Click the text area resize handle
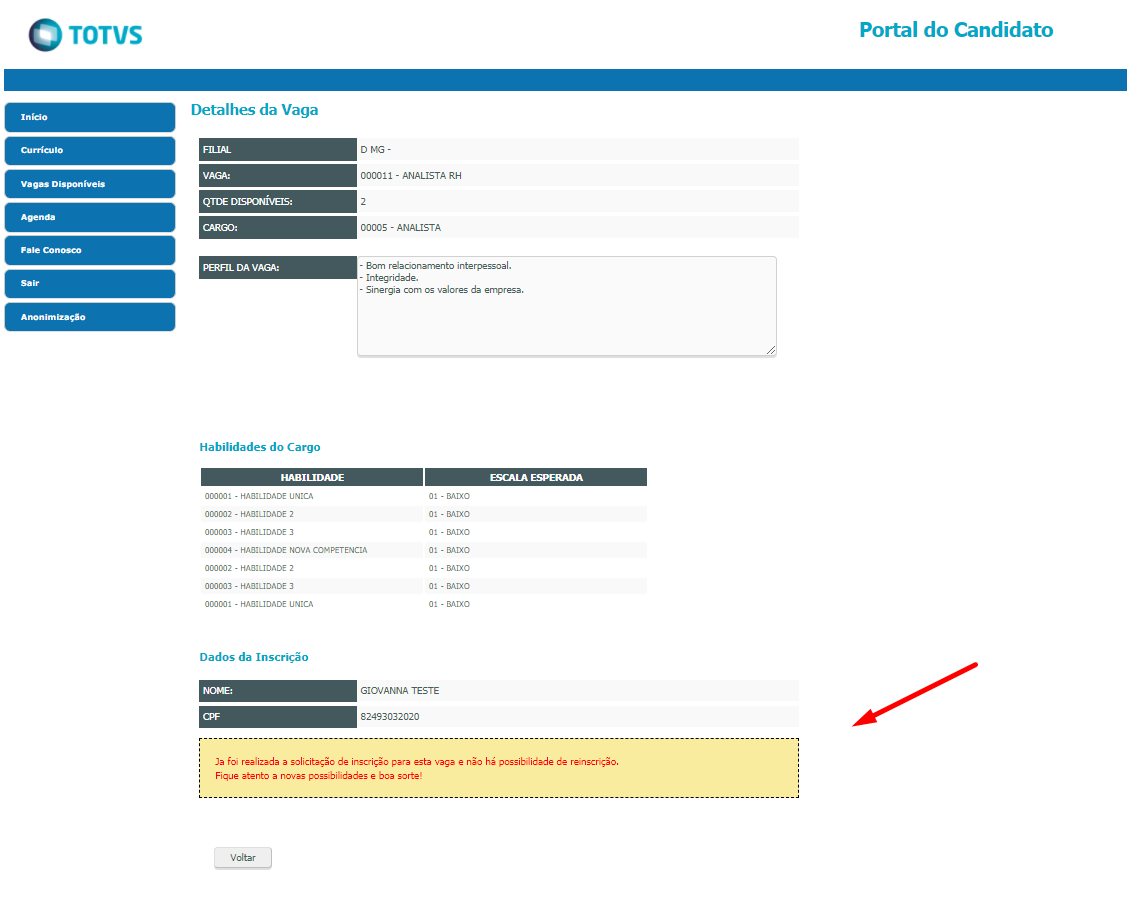 coord(770,350)
